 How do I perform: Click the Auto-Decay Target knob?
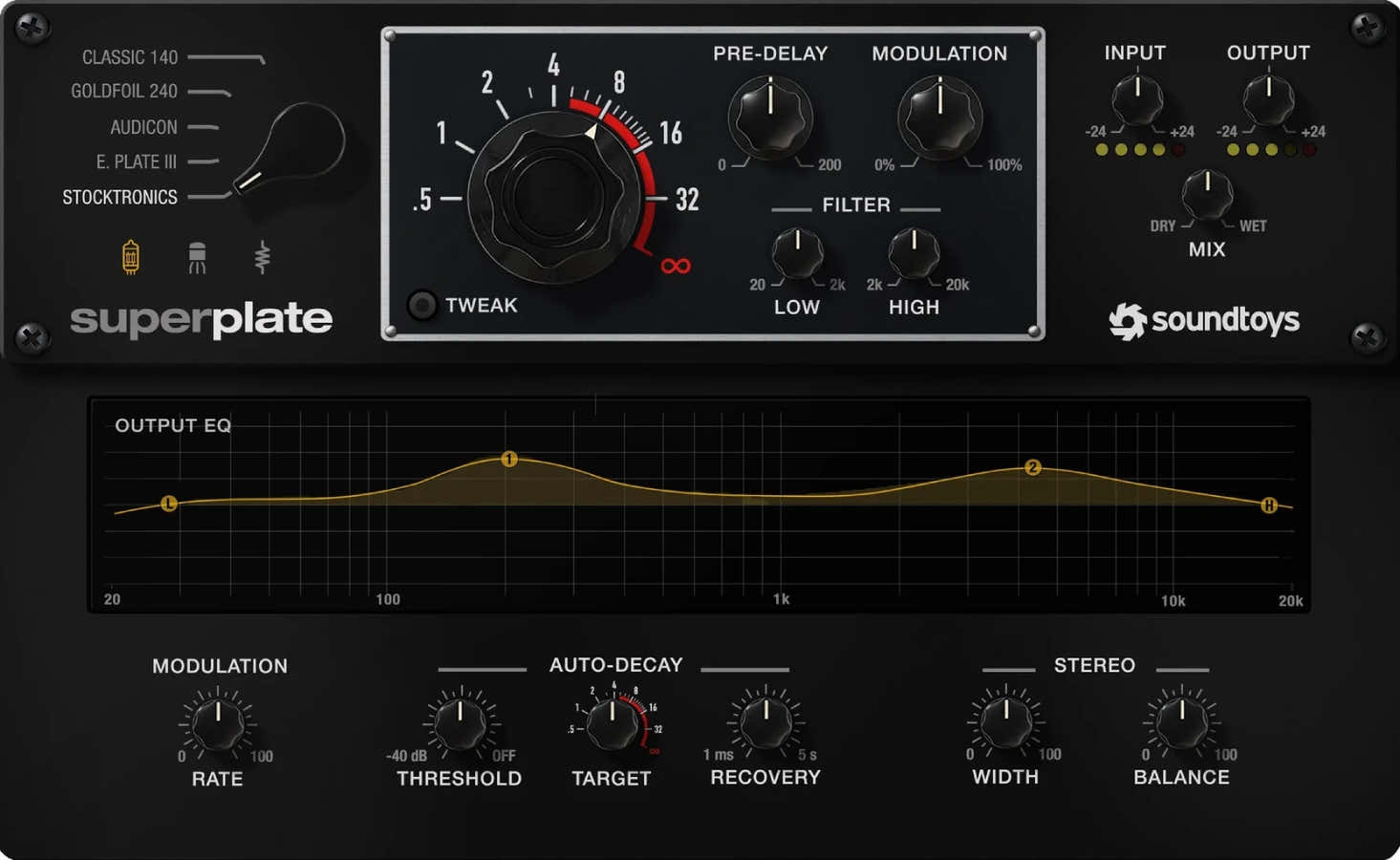click(x=613, y=724)
